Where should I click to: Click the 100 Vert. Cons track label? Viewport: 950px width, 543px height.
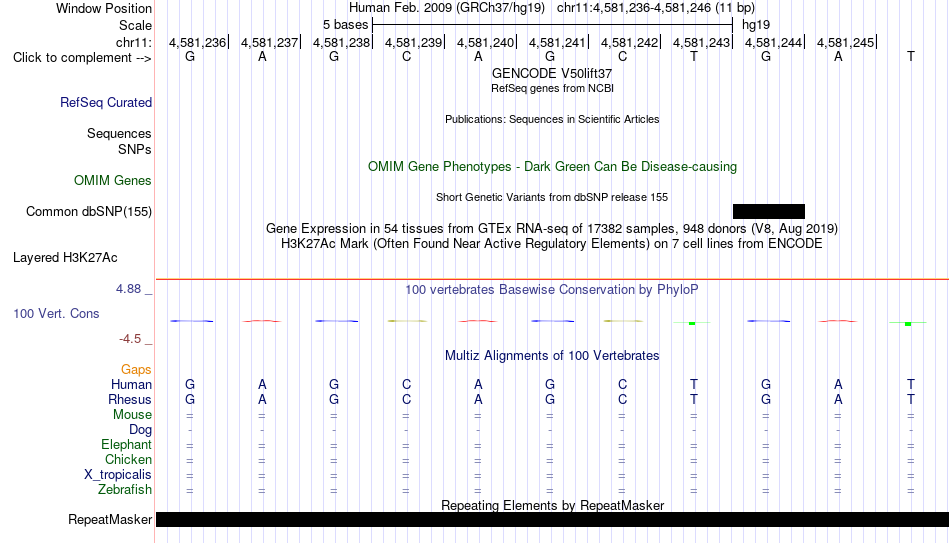[x=56, y=313]
